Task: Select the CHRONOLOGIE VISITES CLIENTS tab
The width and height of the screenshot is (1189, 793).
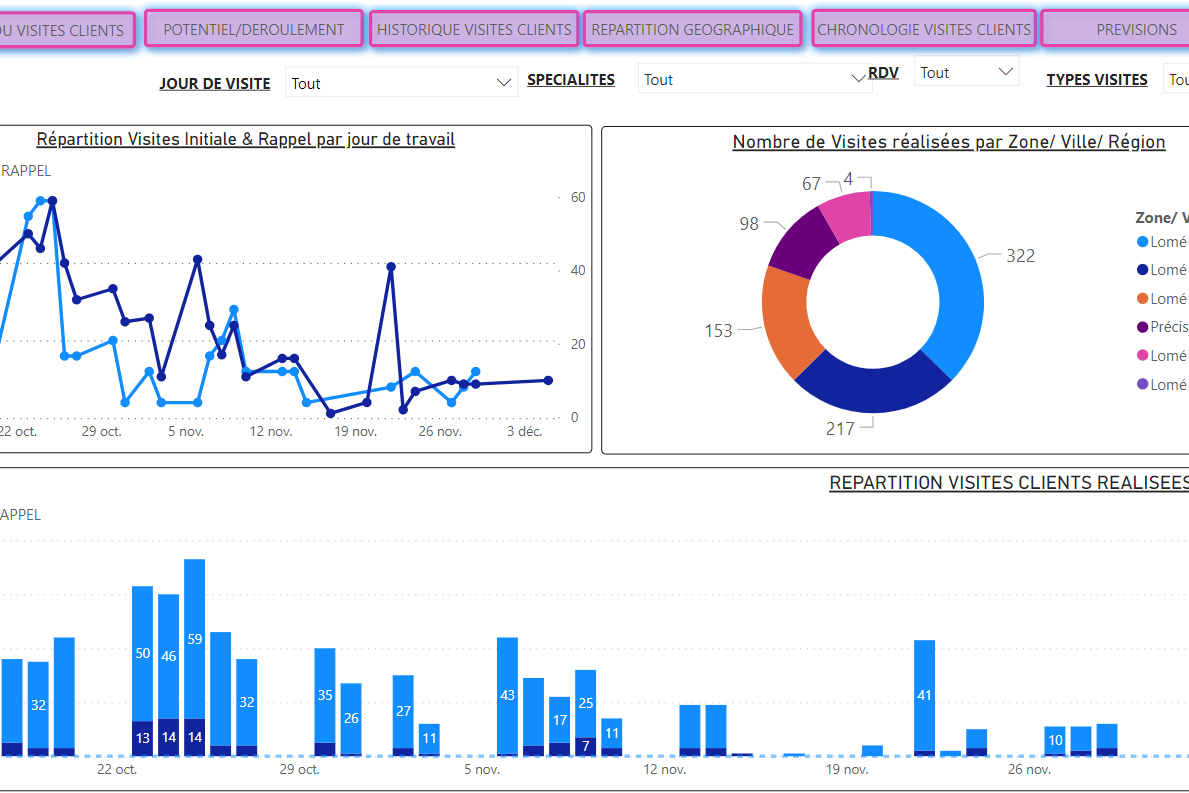Action: (x=923, y=29)
